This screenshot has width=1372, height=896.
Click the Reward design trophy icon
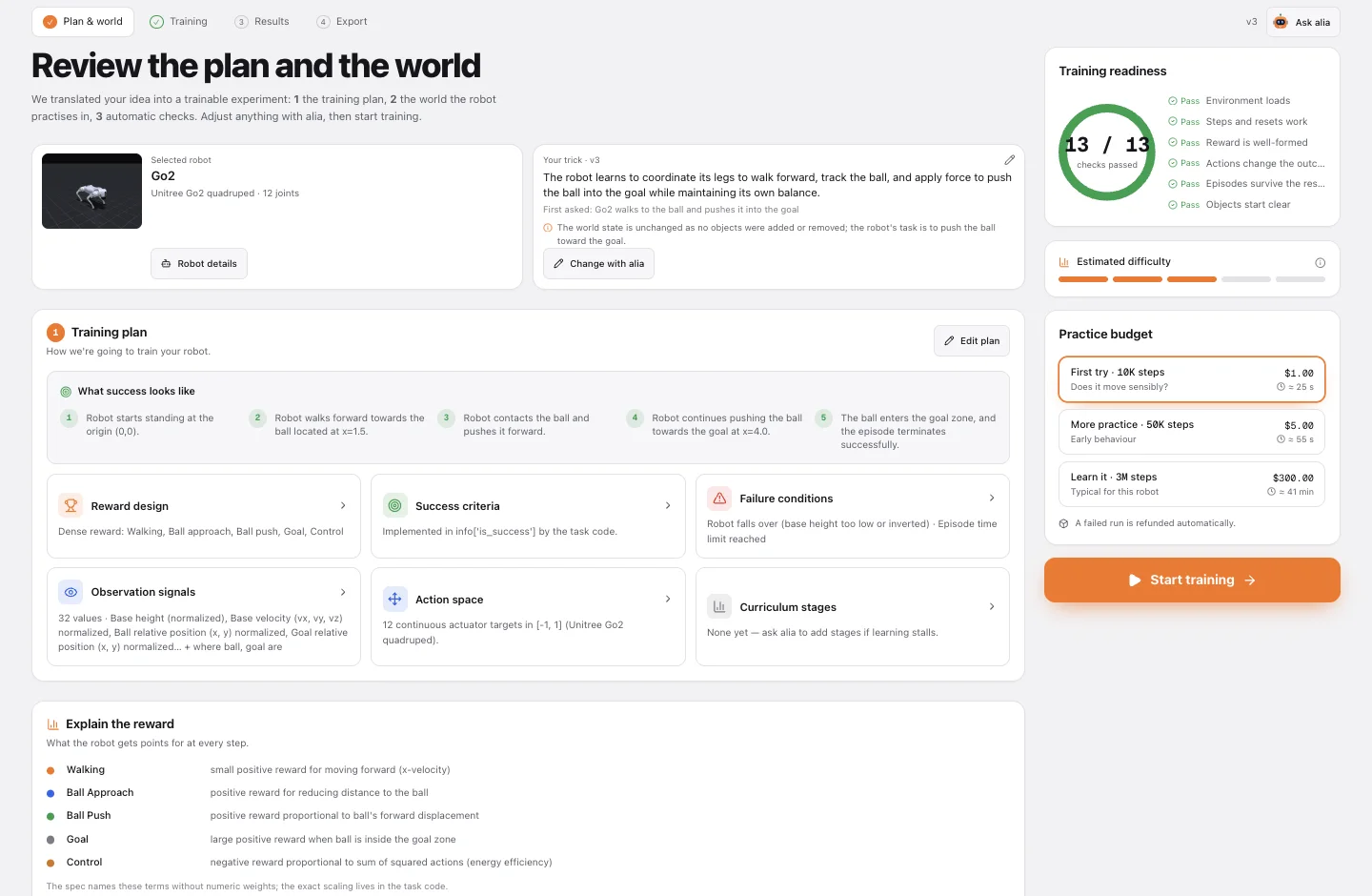(x=71, y=505)
